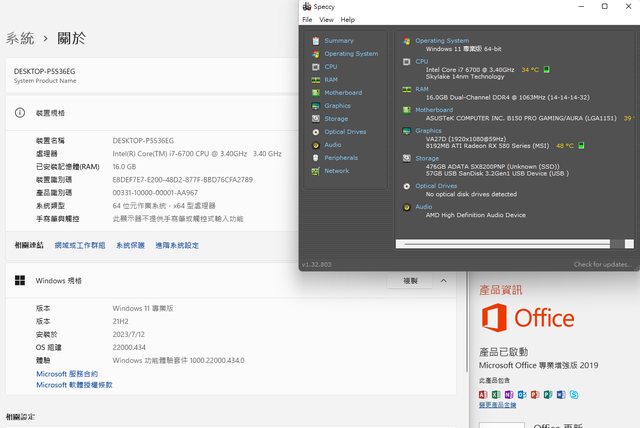This screenshot has height=428, width=640.
Task: Select the RAM icon in Speccy sidebar
Action: pos(317,79)
